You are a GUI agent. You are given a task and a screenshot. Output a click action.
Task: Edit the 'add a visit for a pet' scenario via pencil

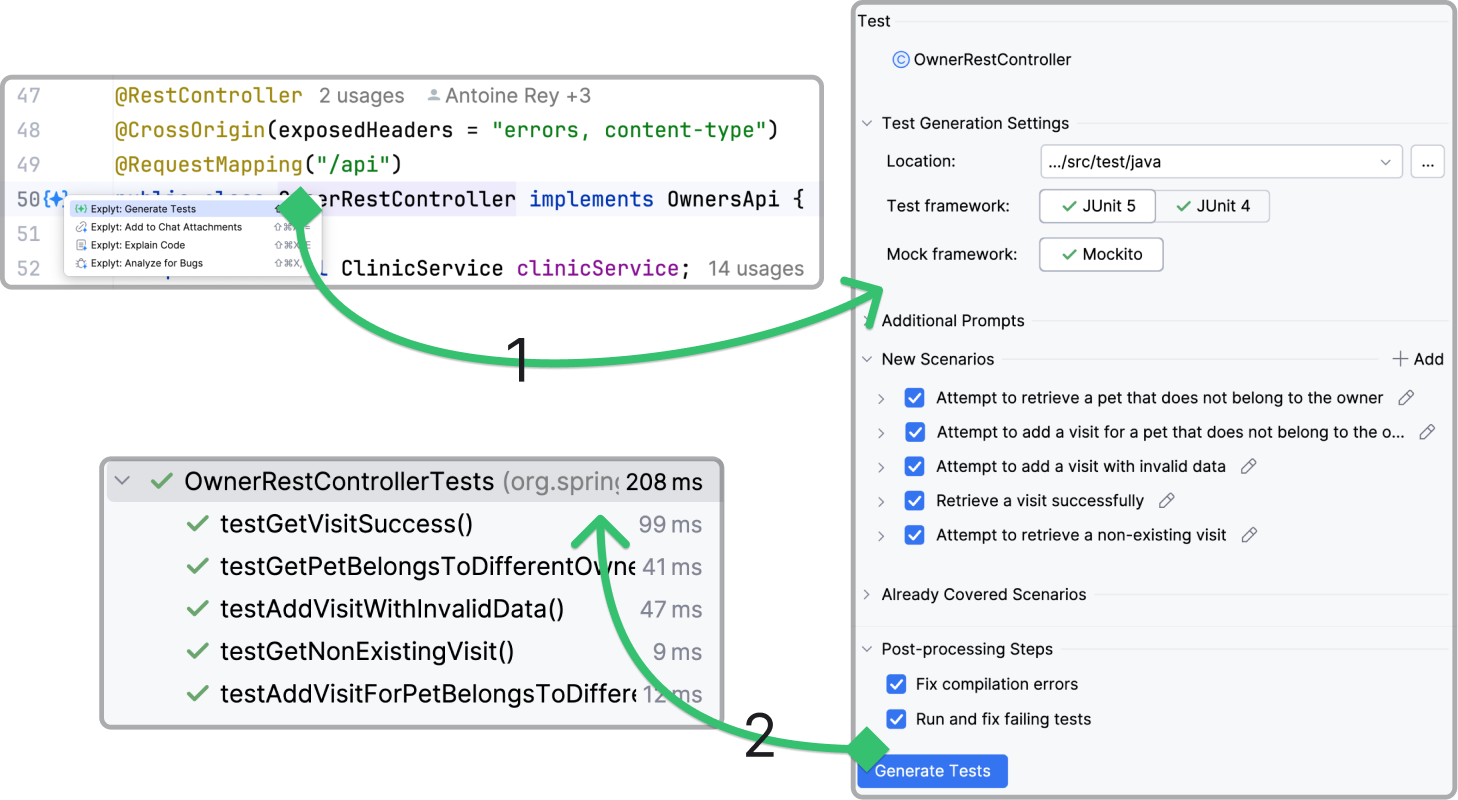(1427, 432)
